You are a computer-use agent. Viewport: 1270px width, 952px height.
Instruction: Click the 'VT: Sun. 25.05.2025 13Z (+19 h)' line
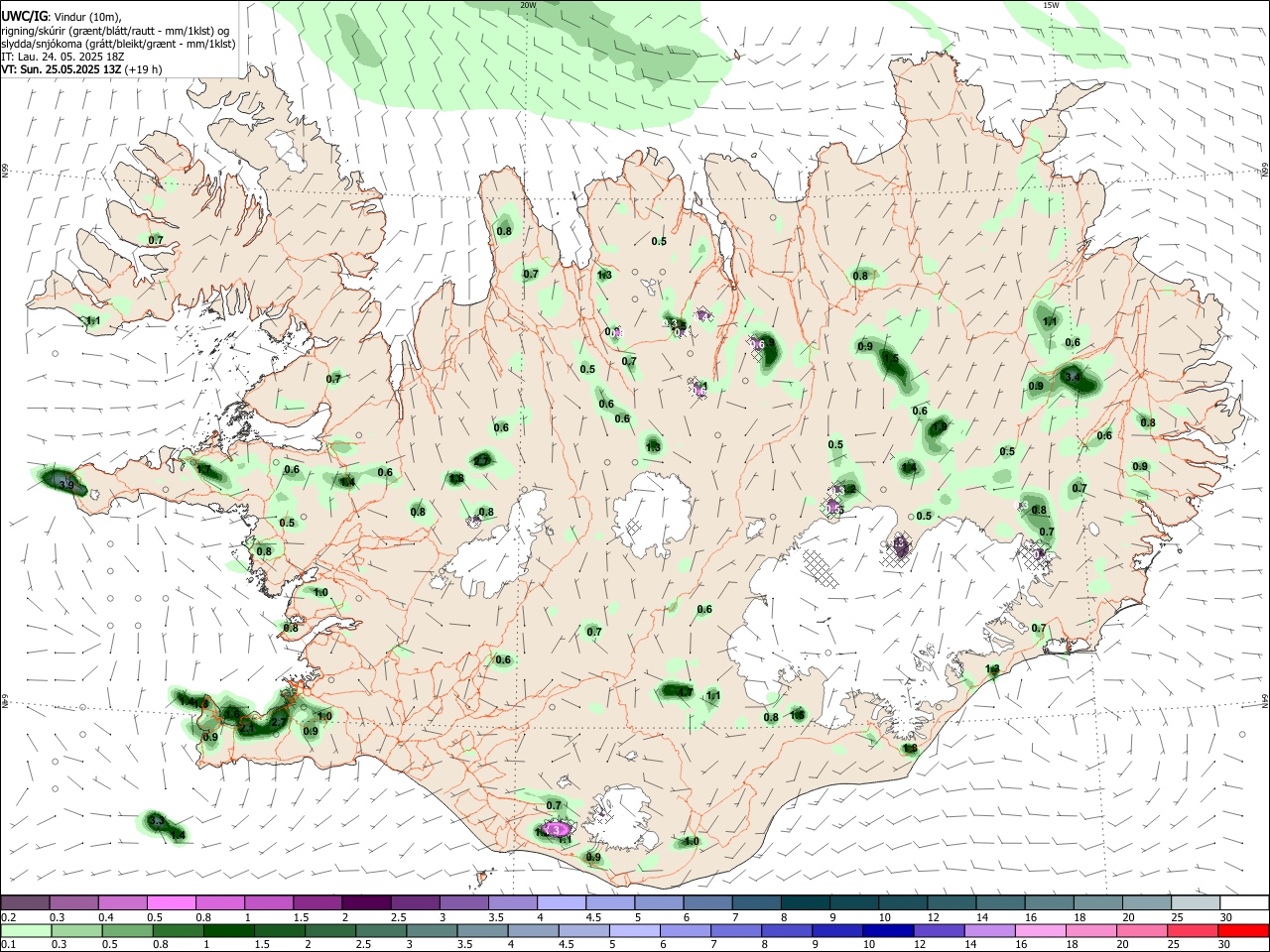(x=81, y=69)
